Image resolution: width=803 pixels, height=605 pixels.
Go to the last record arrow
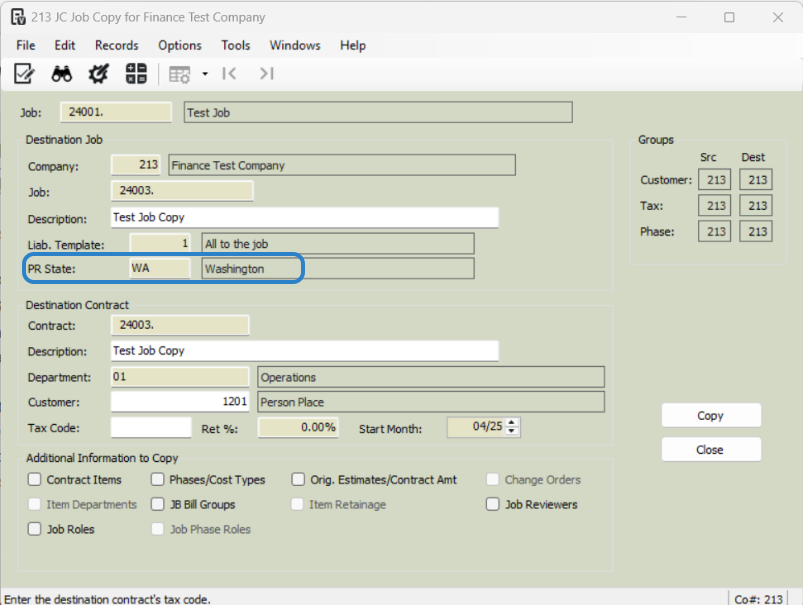point(267,74)
